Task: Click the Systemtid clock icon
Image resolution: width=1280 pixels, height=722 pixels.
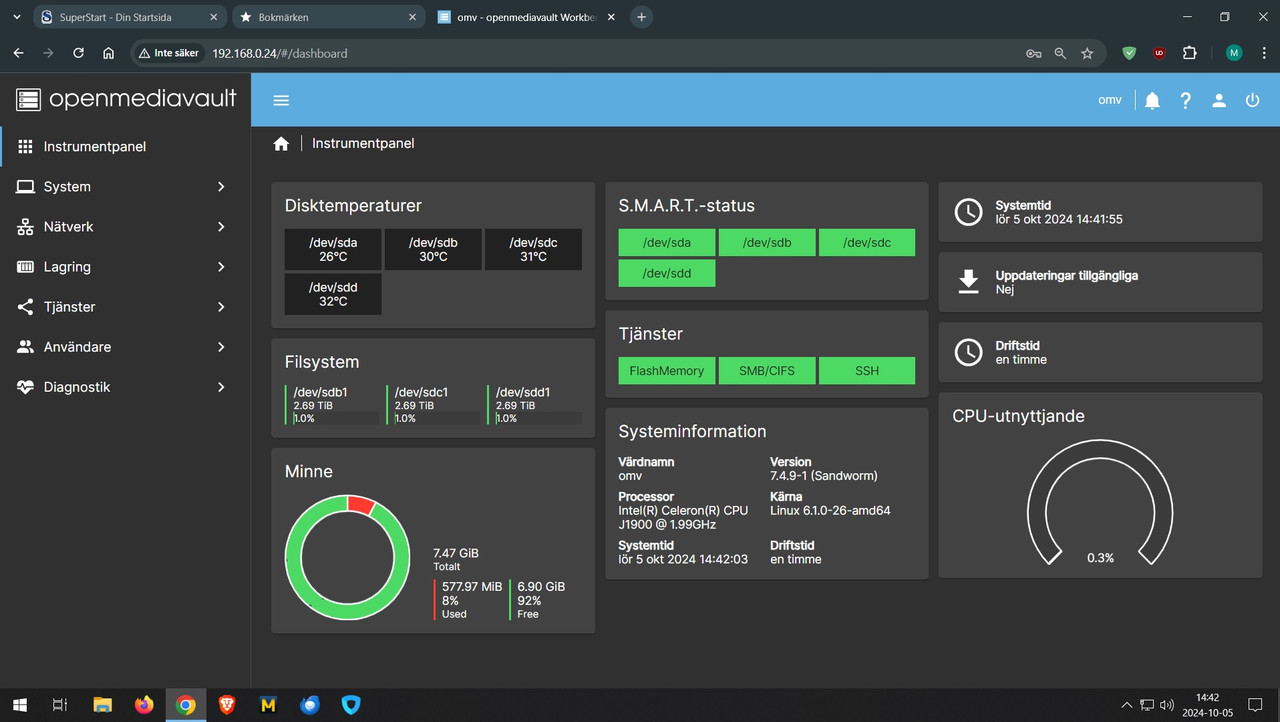Action: [968, 212]
